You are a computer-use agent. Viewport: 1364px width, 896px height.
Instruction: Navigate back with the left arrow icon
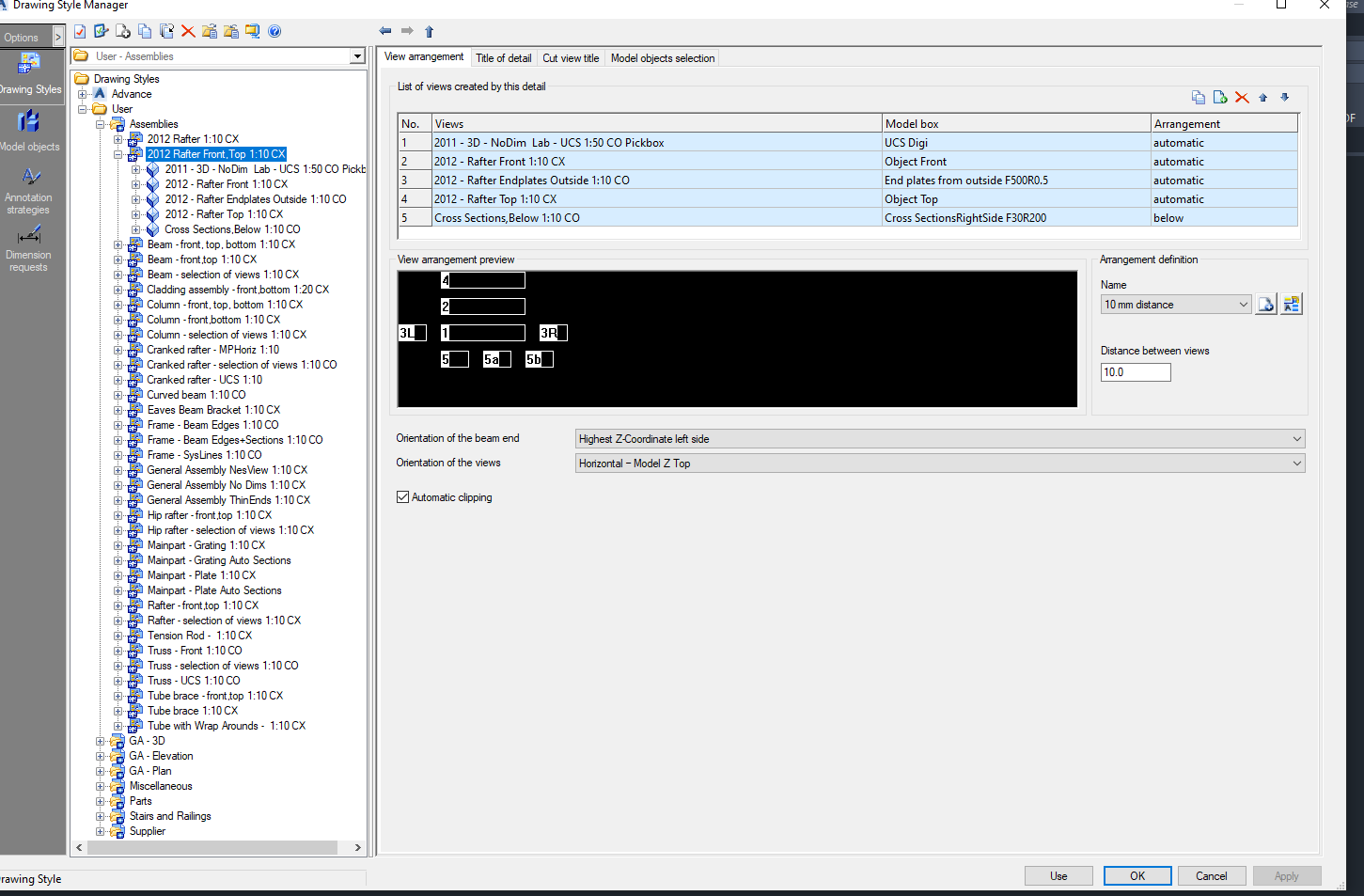(385, 31)
